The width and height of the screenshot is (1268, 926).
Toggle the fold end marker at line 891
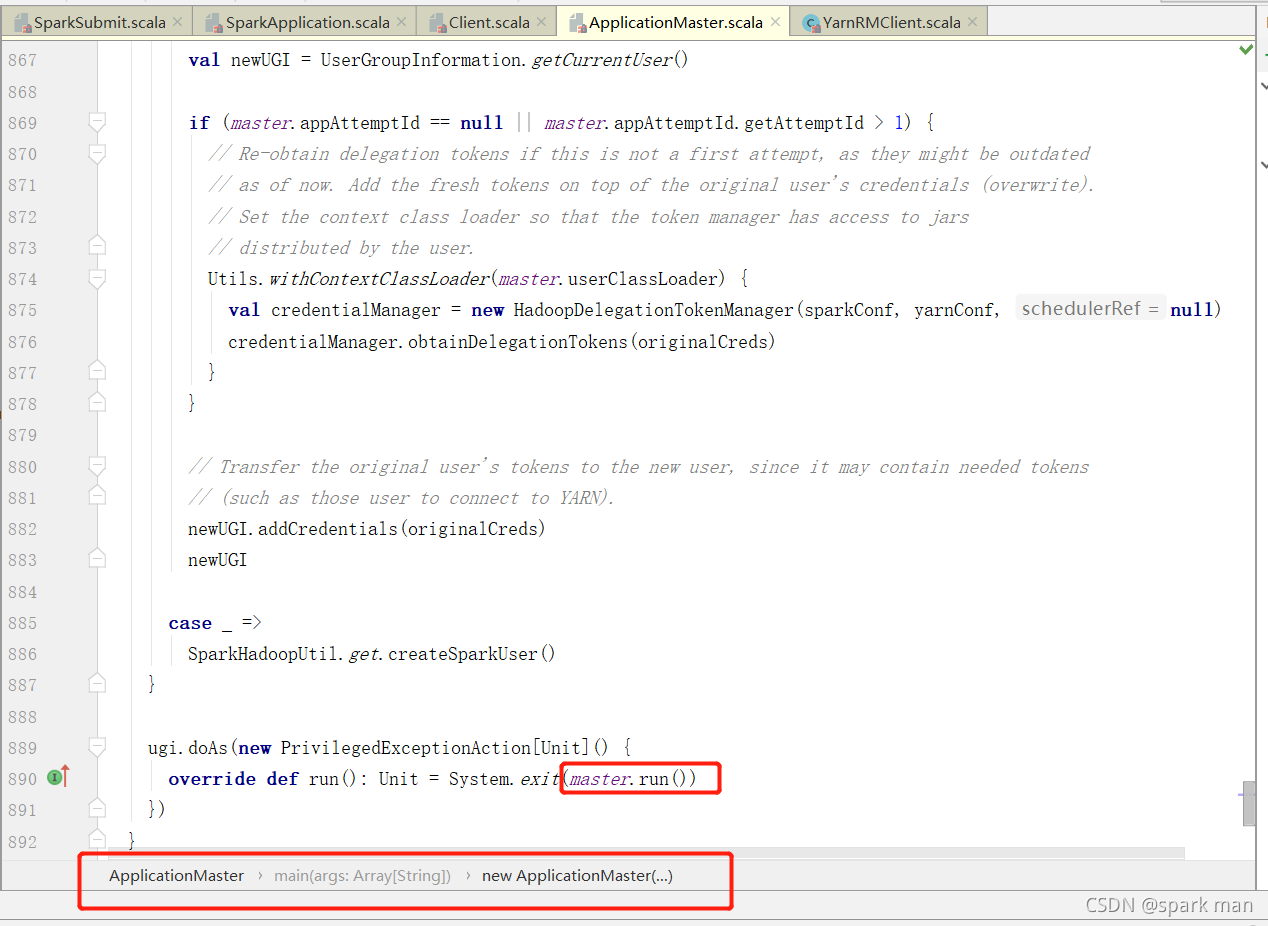pyautogui.click(x=97, y=809)
